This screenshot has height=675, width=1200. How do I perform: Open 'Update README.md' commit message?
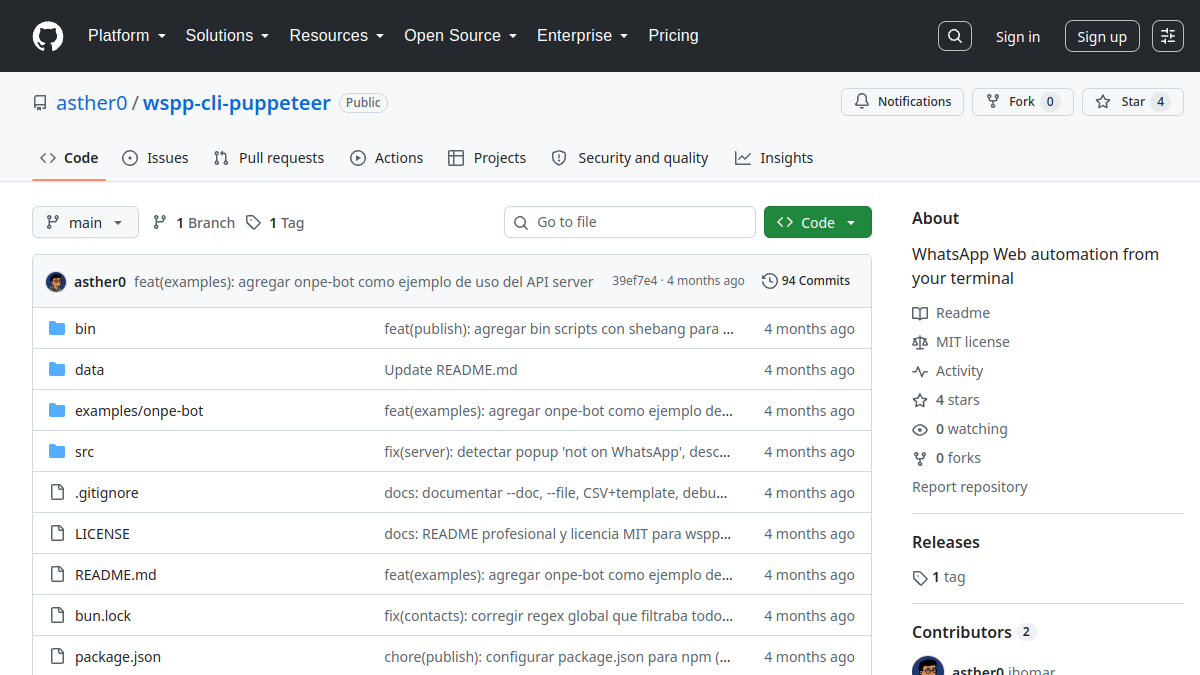point(451,369)
